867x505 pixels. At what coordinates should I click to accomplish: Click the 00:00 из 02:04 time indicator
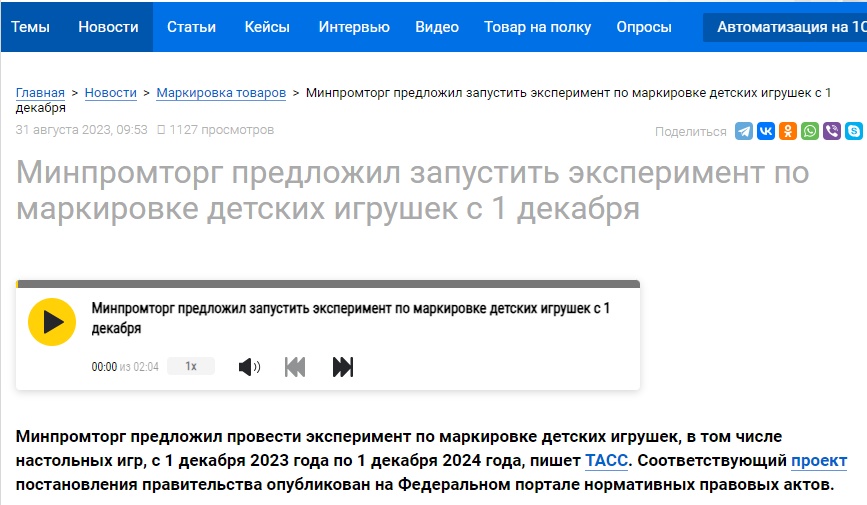125,367
